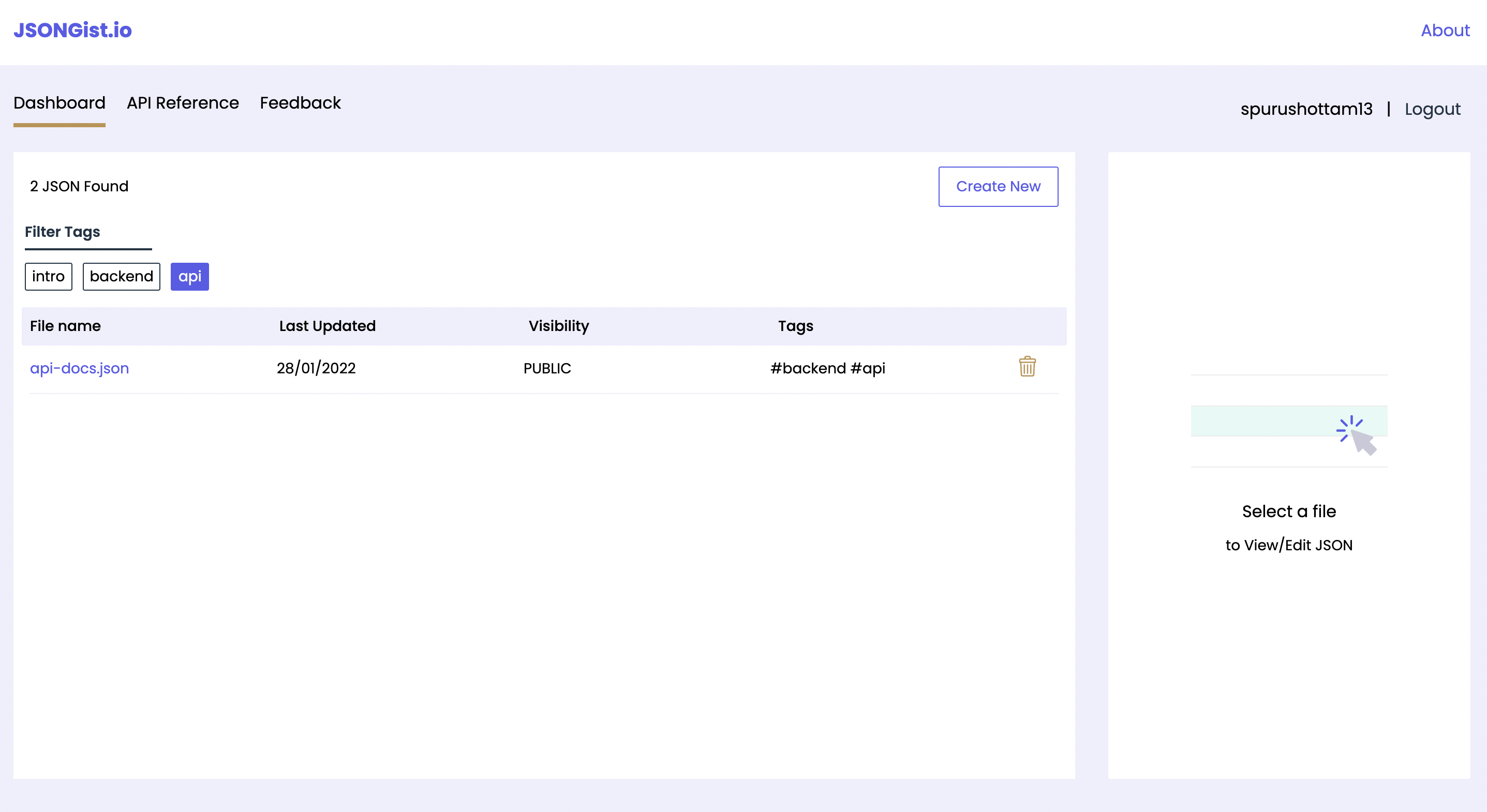Image resolution: width=1487 pixels, height=812 pixels.
Task: Switch to the API Reference tab
Action: 183,103
